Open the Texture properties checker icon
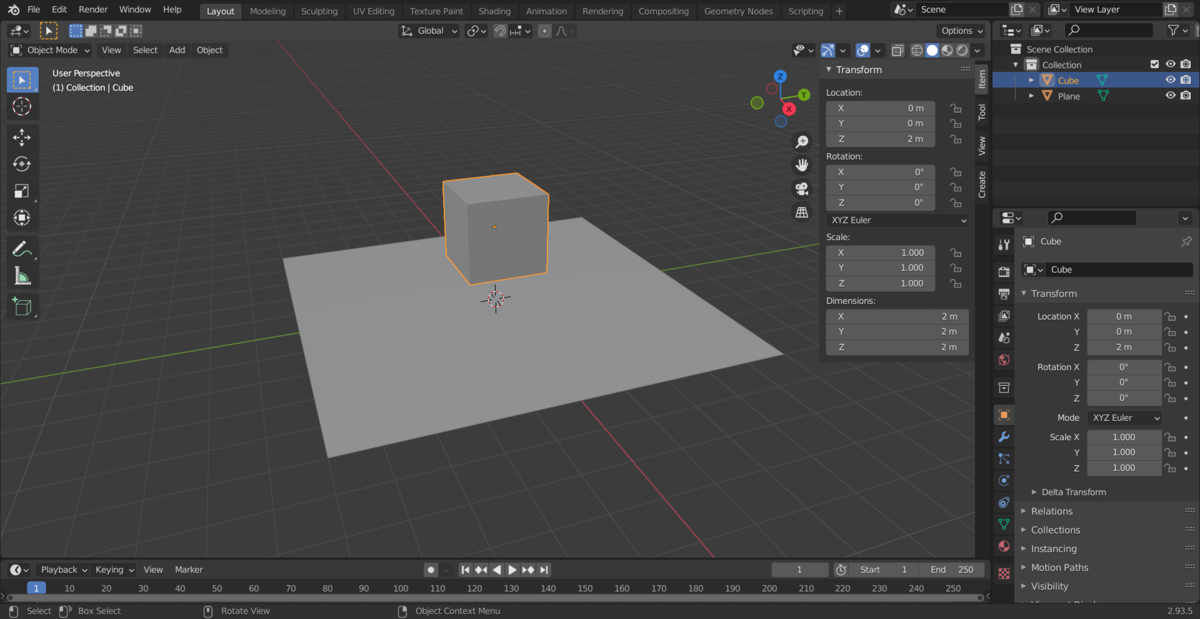The image size is (1200, 619). pyautogui.click(x=1004, y=574)
